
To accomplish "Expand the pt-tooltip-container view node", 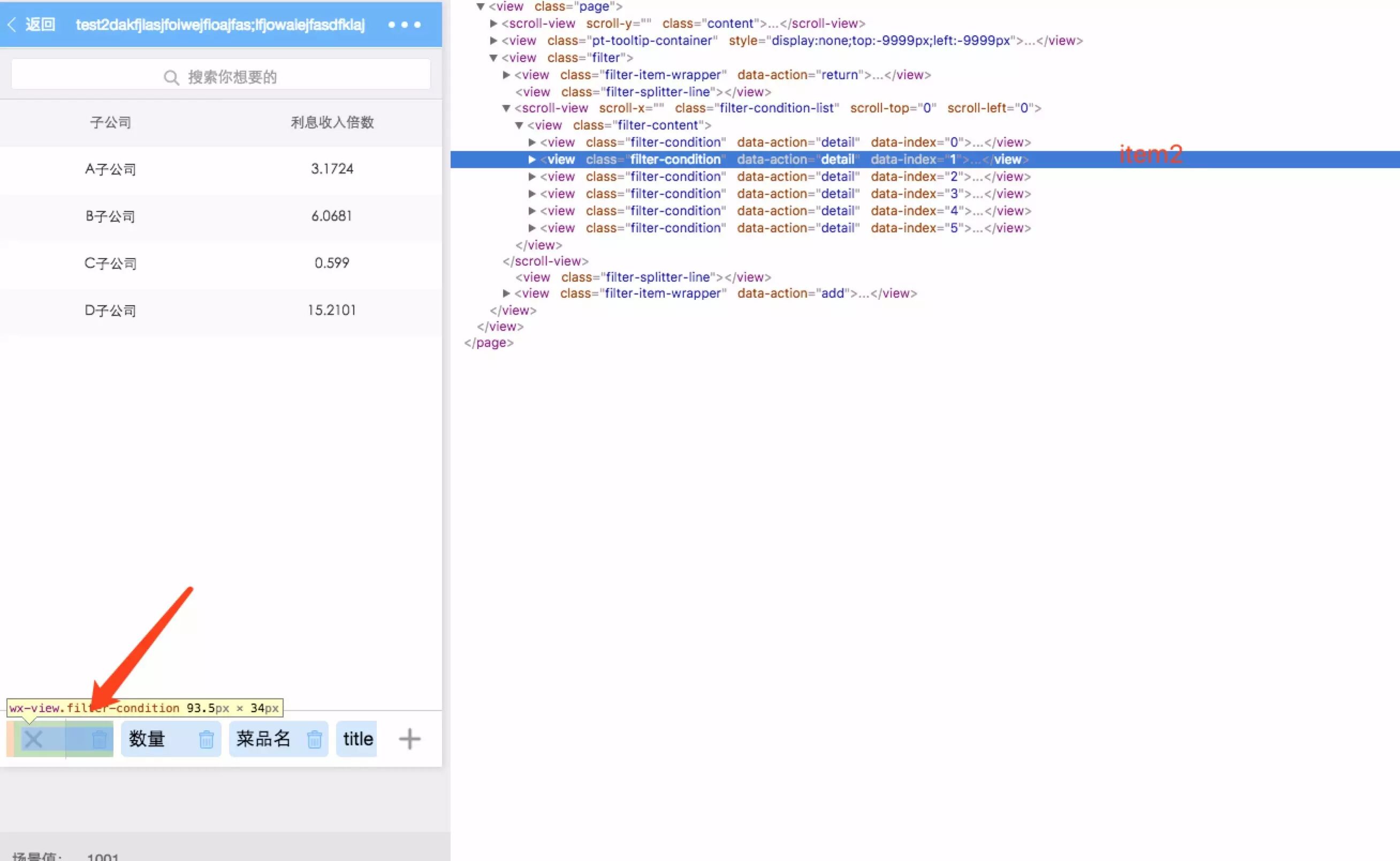I will click(x=493, y=41).
